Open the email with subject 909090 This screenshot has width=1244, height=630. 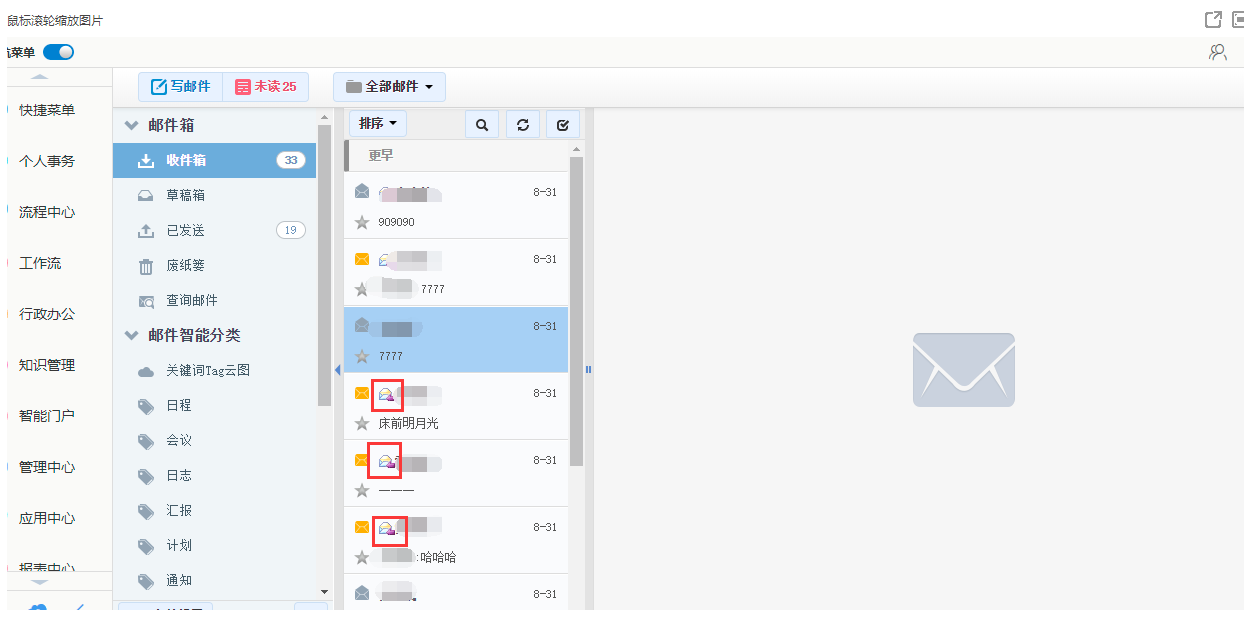tap(456, 205)
